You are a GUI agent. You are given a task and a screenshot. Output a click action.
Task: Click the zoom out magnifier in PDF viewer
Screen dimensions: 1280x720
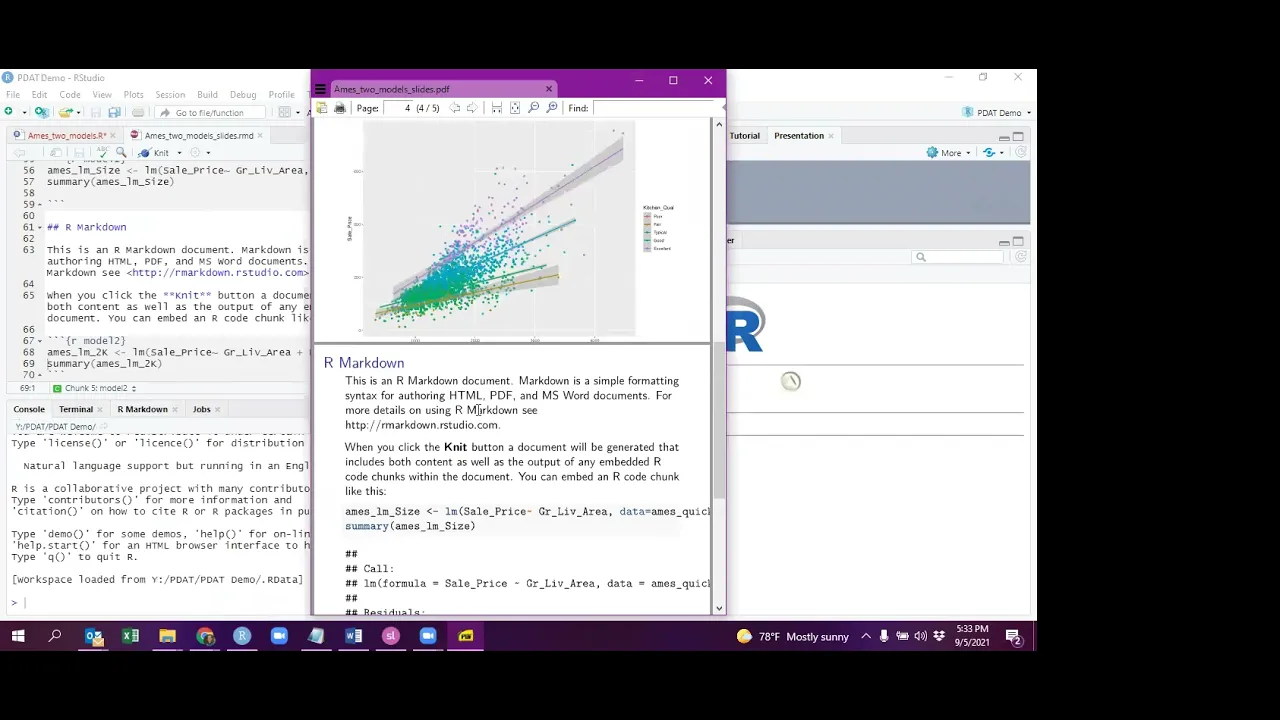coord(533,108)
